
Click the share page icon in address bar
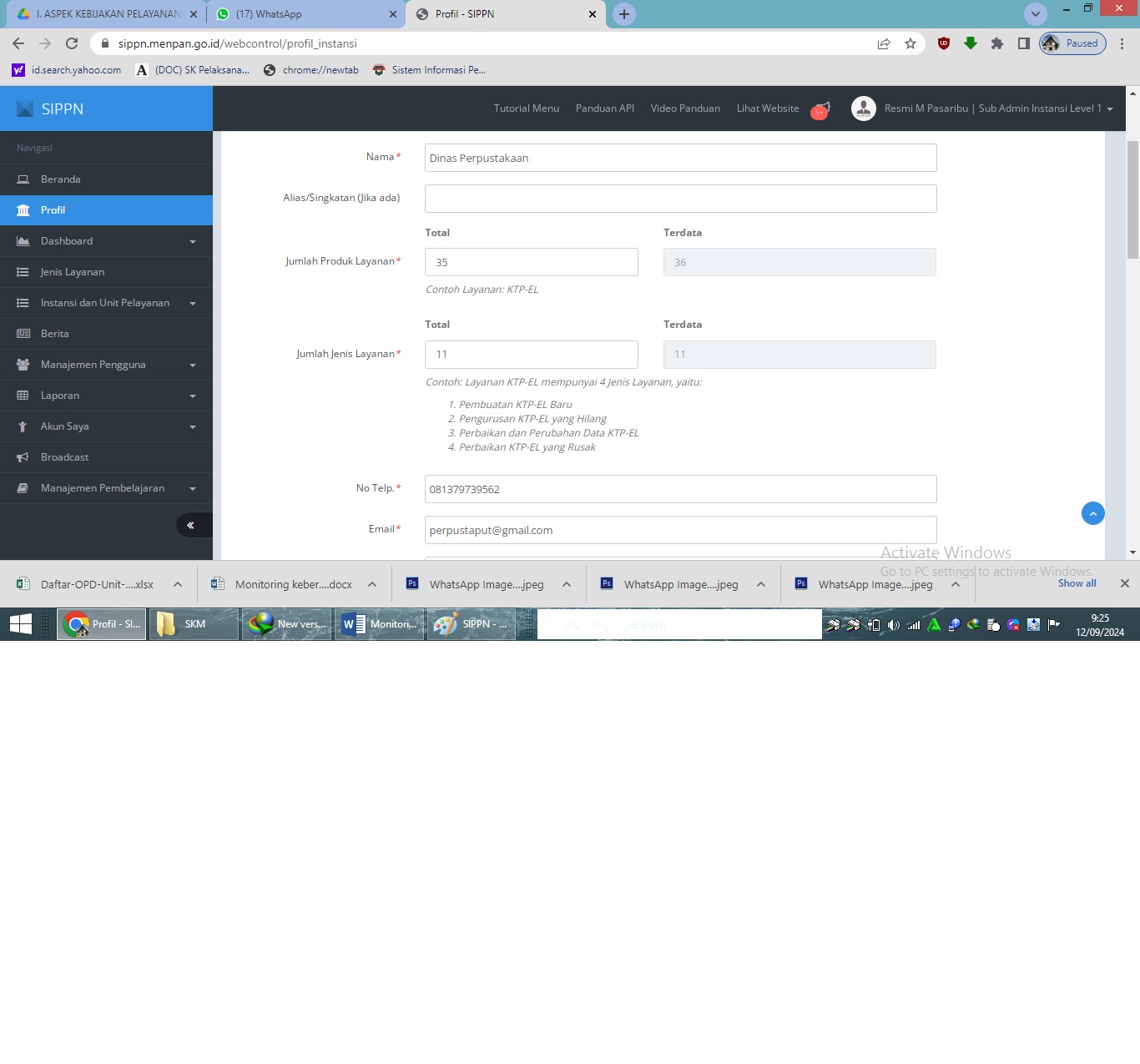(883, 43)
